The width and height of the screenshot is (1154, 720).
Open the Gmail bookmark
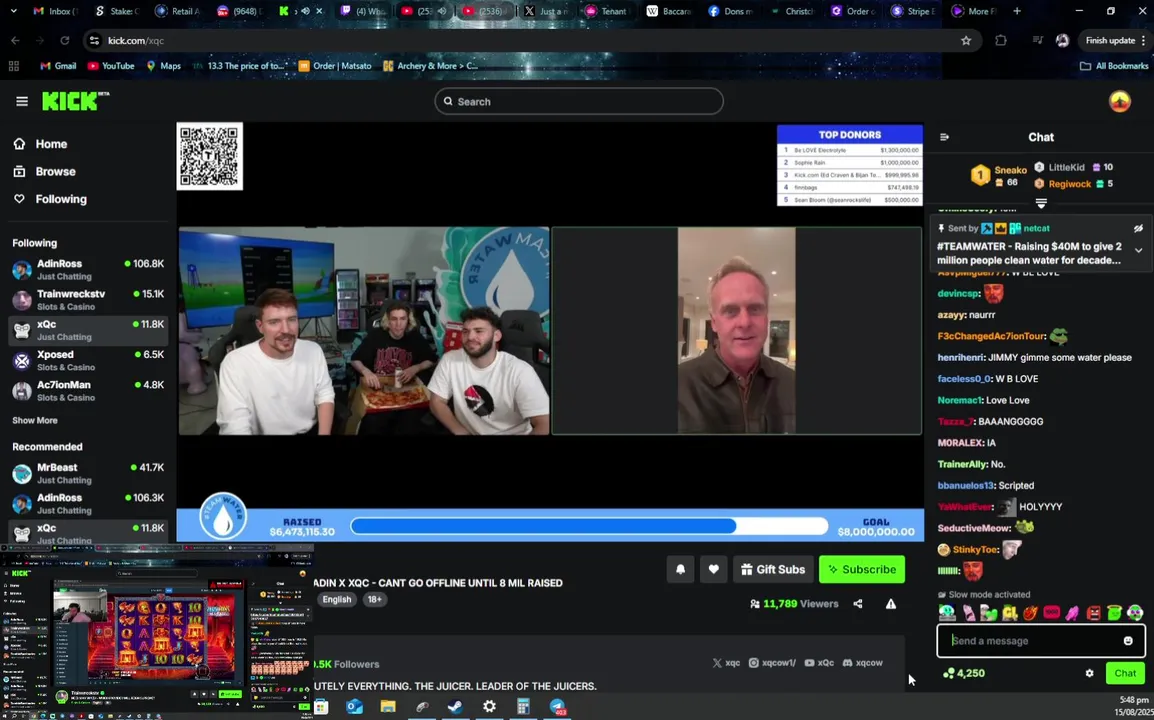[x=58, y=66]
